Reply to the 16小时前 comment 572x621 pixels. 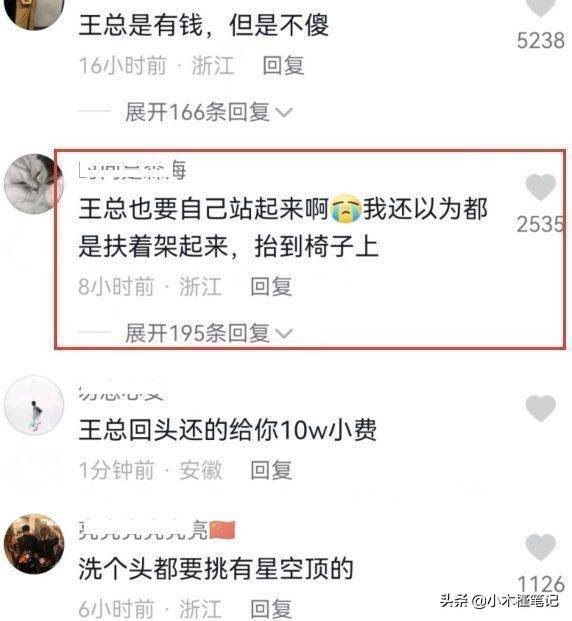tap(283, 65)
